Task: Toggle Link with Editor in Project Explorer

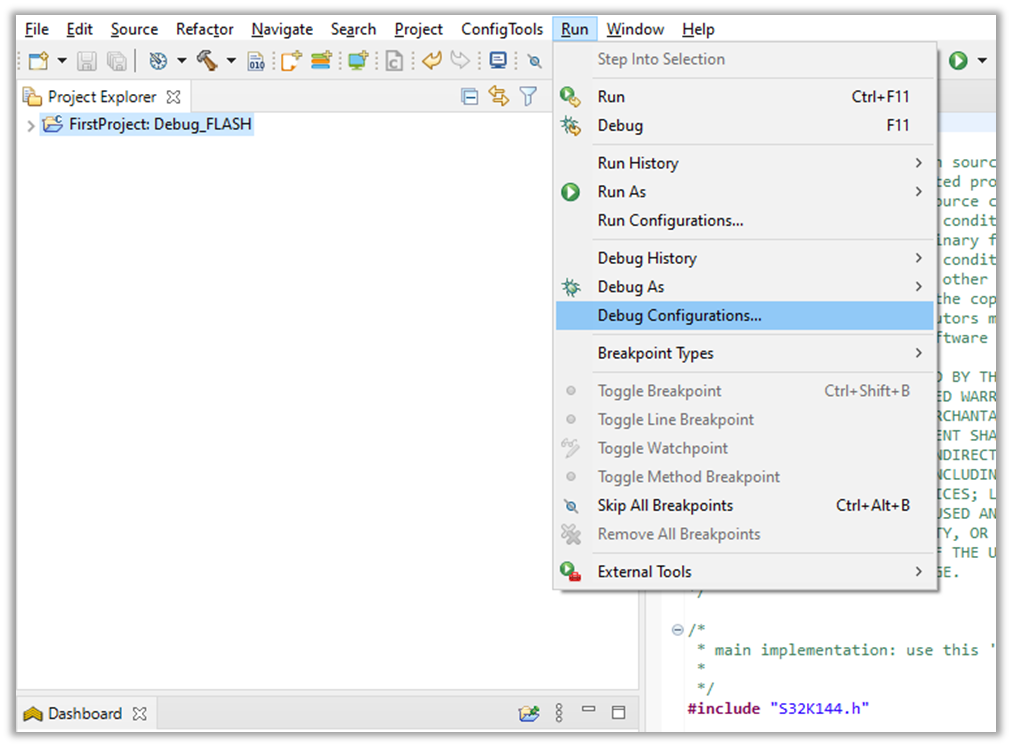Action: pyautogui.click(x=497, y=95)
